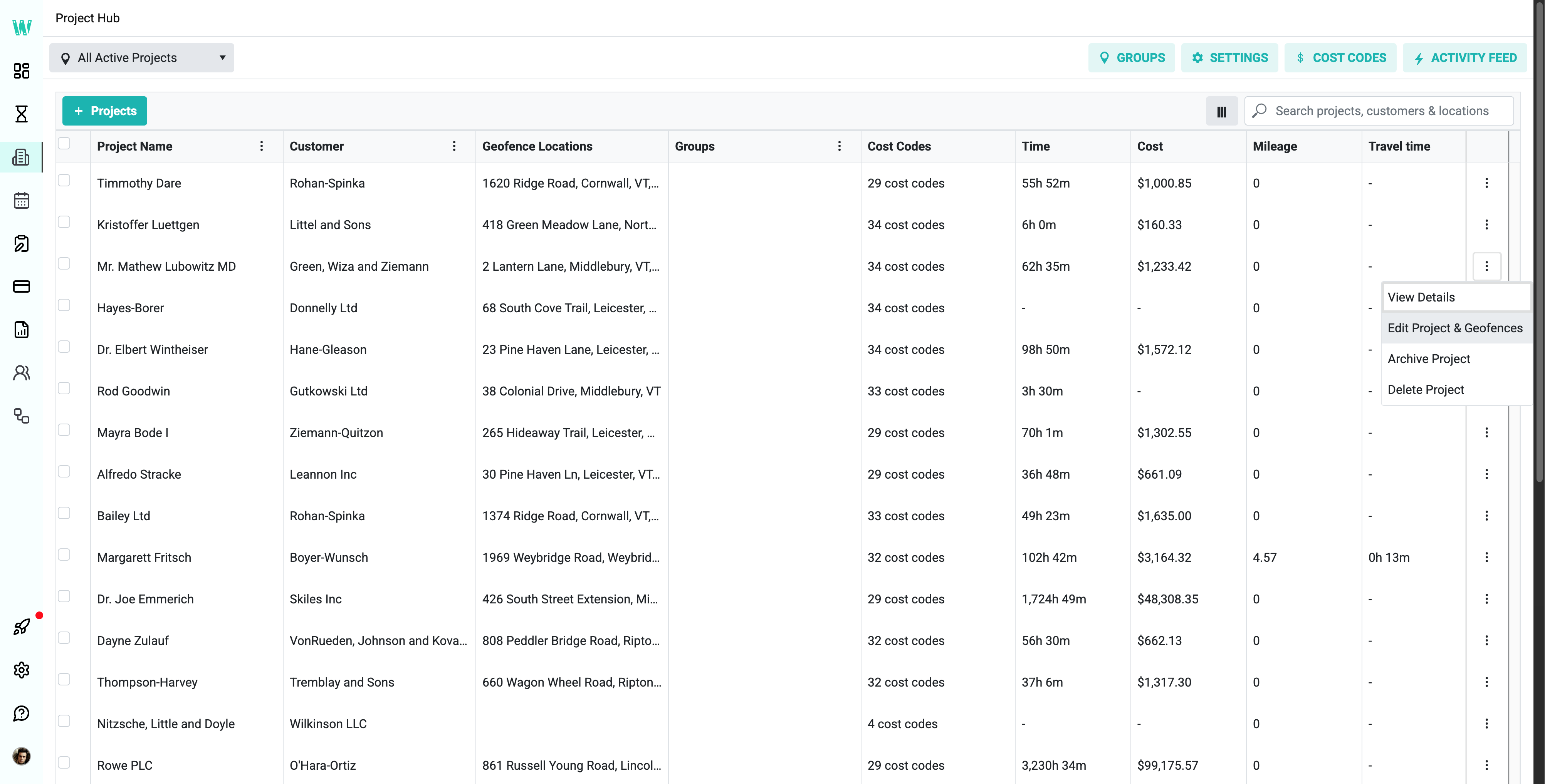Viewport: 1545px width, 784px height.
Task: Open the help question mark icon
Action: coord(22,713)
